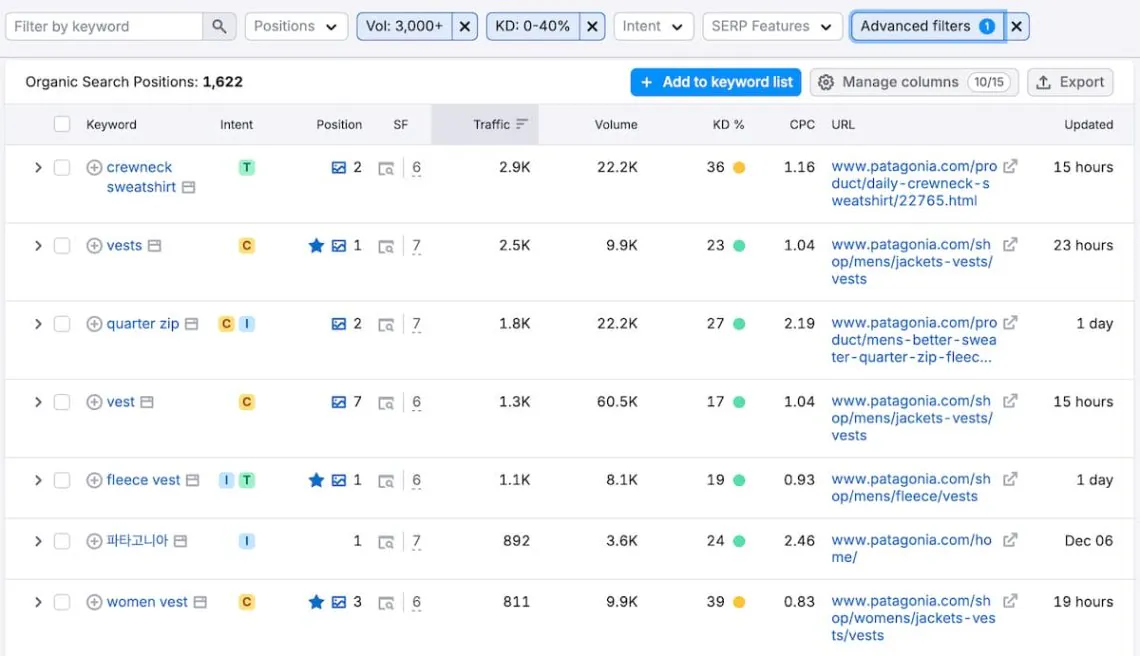Focus the Filter by keyword input
1140x656 pixels.
point(104,26)
